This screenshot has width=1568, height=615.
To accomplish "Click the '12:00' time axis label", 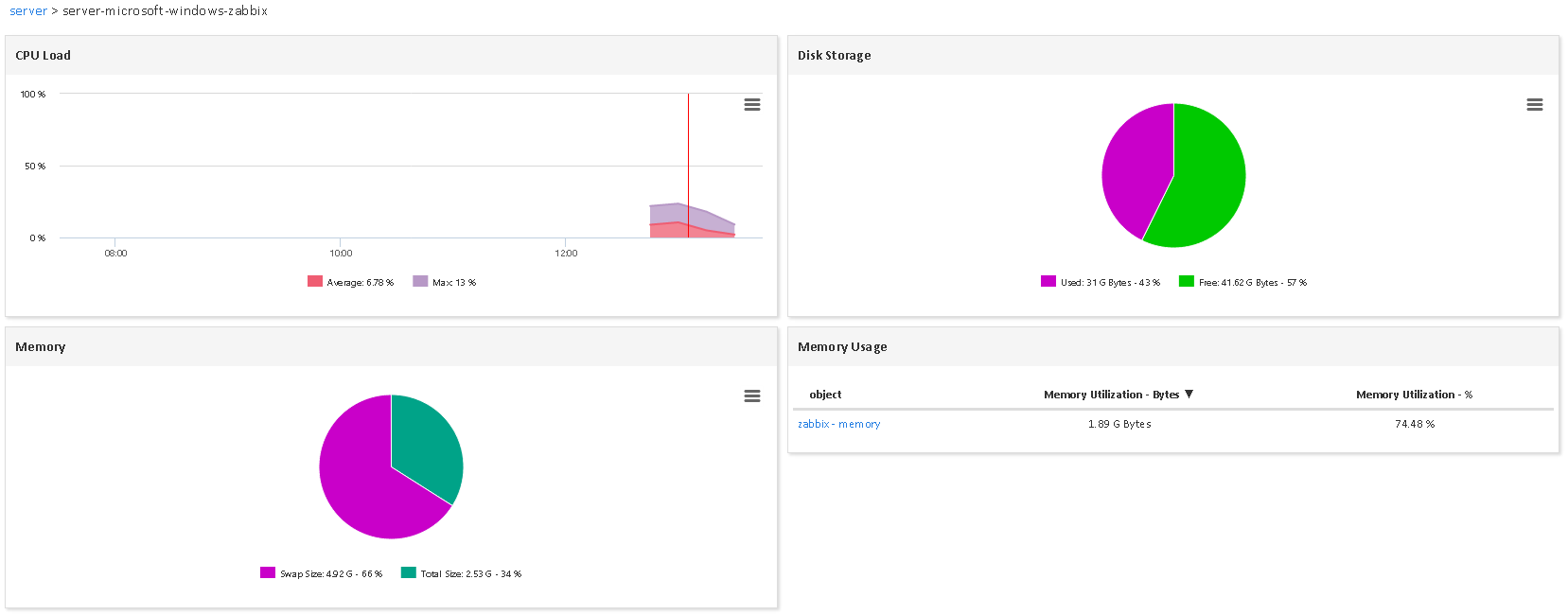I will [x=566, y=254].
